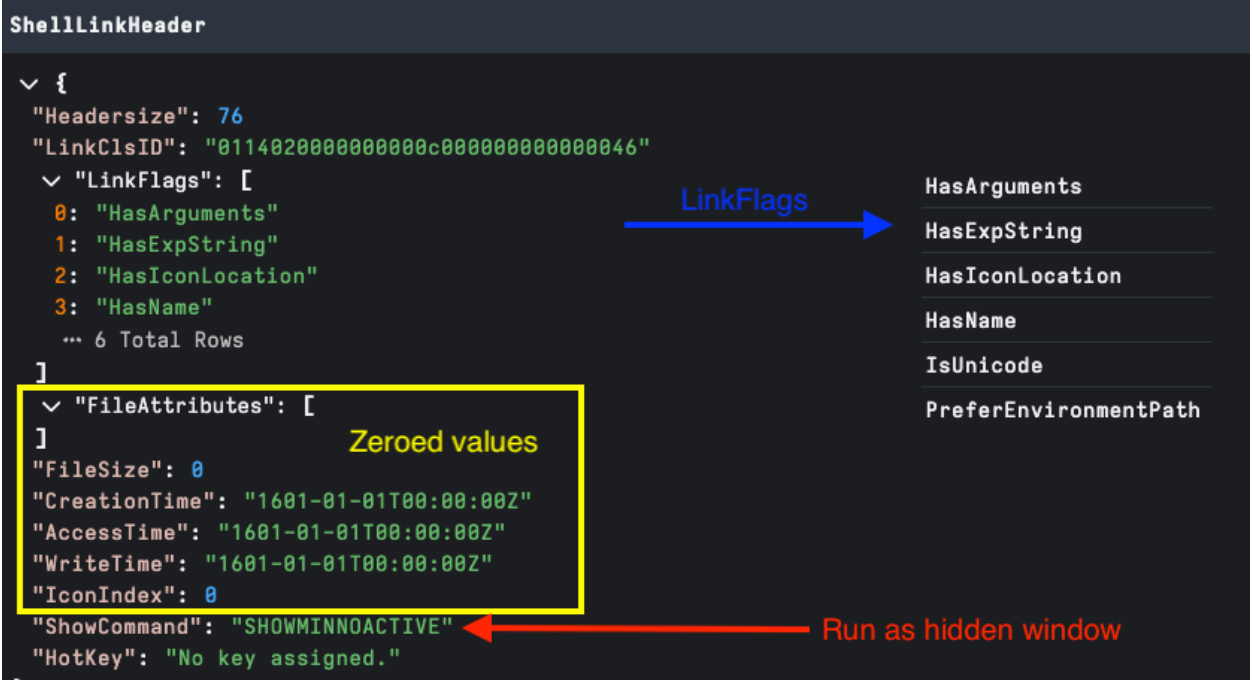
Task: Collapse the FileAttributes array chevron
Action: point(51,406)
